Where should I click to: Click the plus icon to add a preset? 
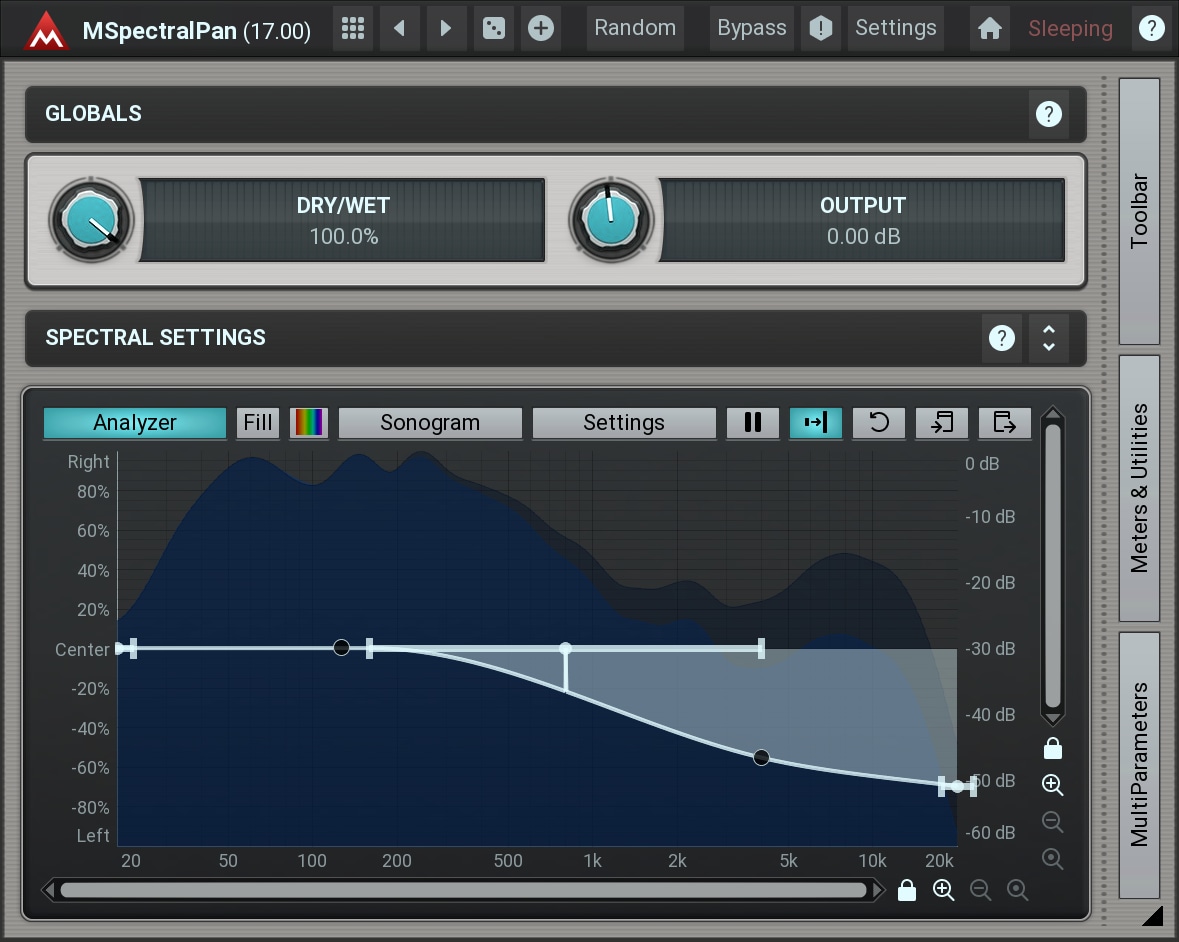click(x=540, y=28)
